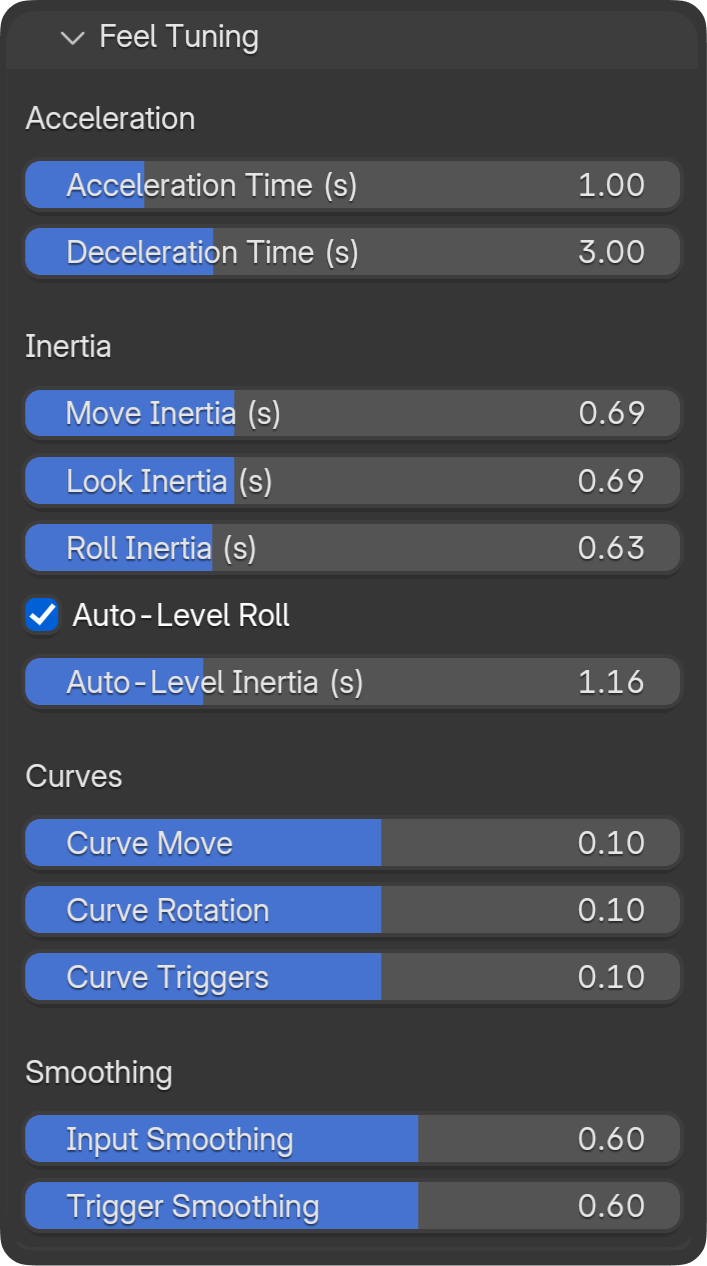707x1266 pixels.
Task: Click the Roll Inertia slider
Action: (353, 548)
